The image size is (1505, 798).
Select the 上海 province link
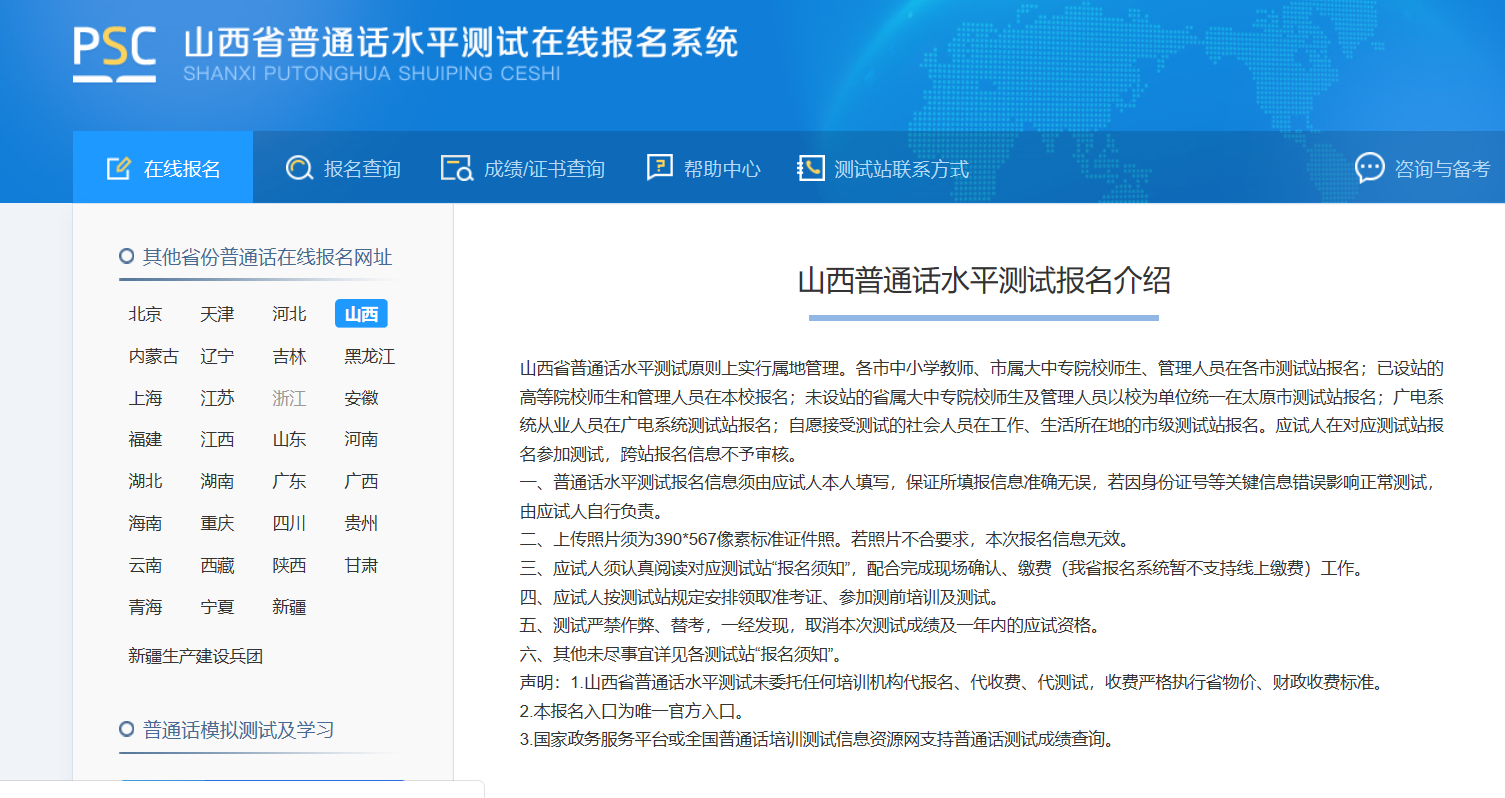point(145,398)
